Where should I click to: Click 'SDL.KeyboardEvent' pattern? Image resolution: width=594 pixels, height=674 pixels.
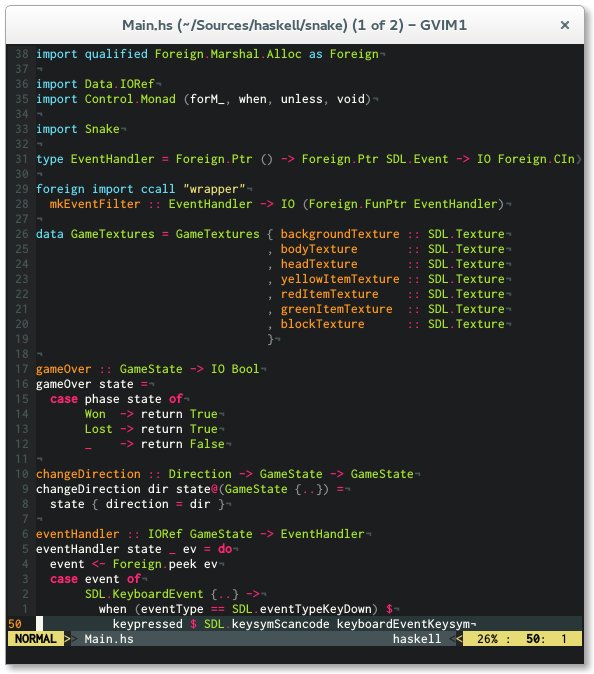[x=144, y=594]
